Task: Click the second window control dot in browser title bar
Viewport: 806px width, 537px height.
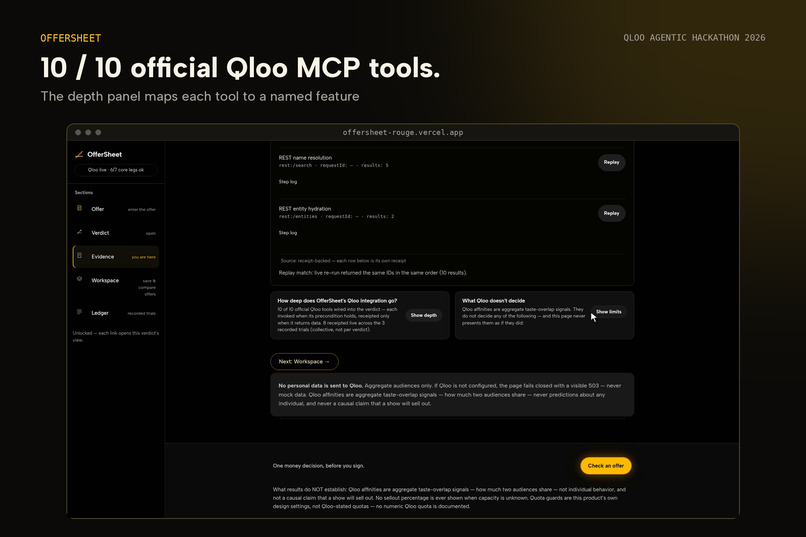Action: coord(88,133)
